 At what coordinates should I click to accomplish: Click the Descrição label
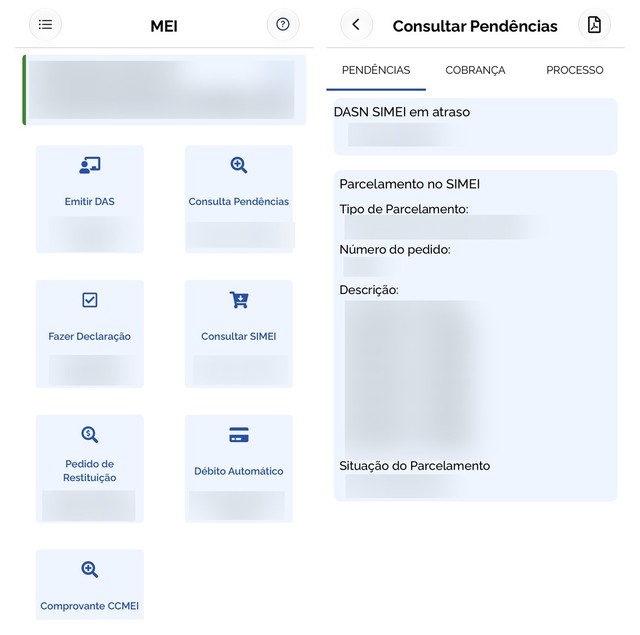[369, 290]
